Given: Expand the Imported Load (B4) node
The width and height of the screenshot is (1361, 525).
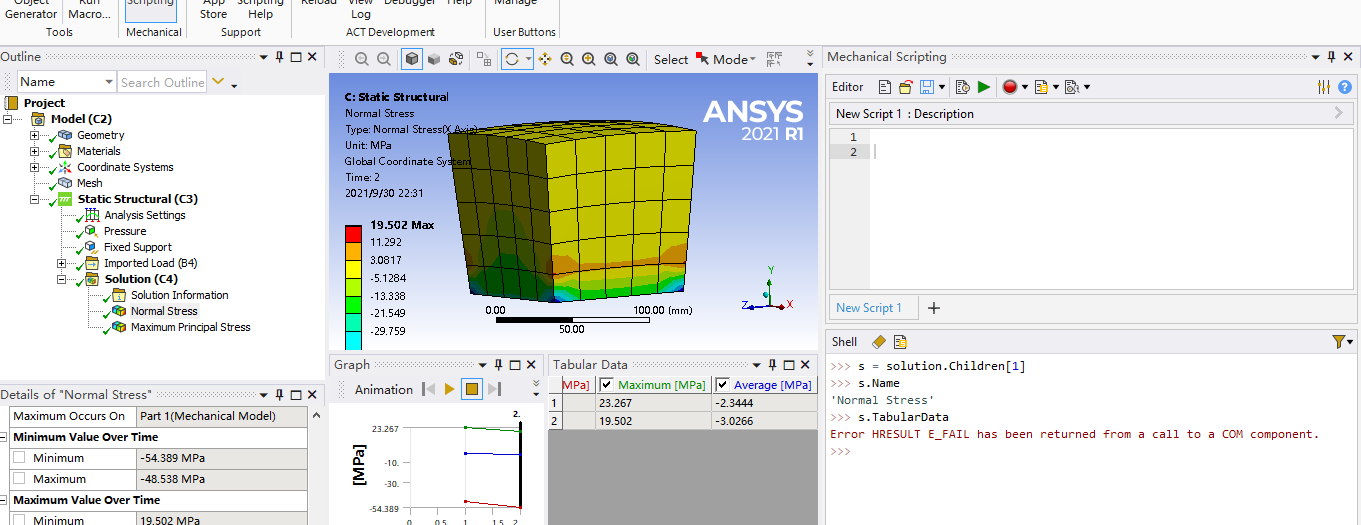Looking at the screenshot, I should pos(62,263).
